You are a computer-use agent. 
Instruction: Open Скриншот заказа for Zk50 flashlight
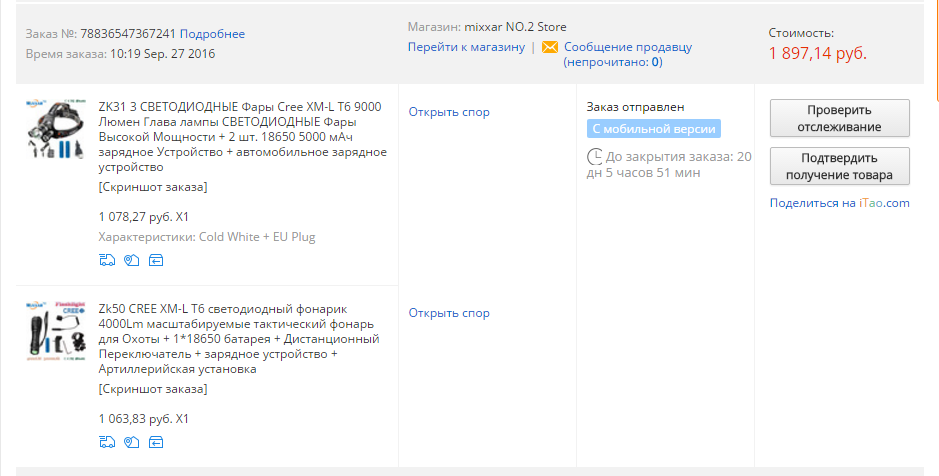(153, 389)
